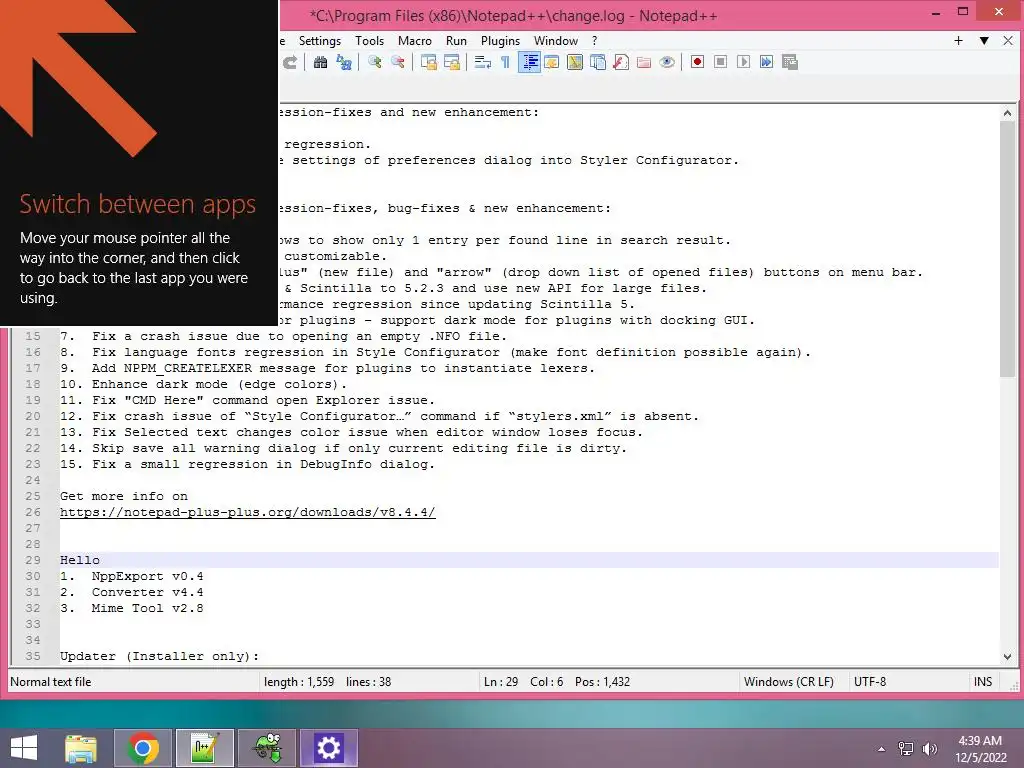Open the ? help menu

tap(594, 40)
